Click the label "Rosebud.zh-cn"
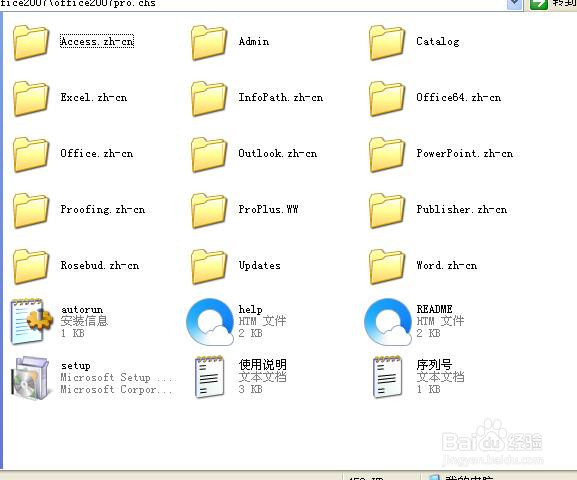The height and width of the screenshot is (480, 577). pyautogui.click(x=100, y=265)
